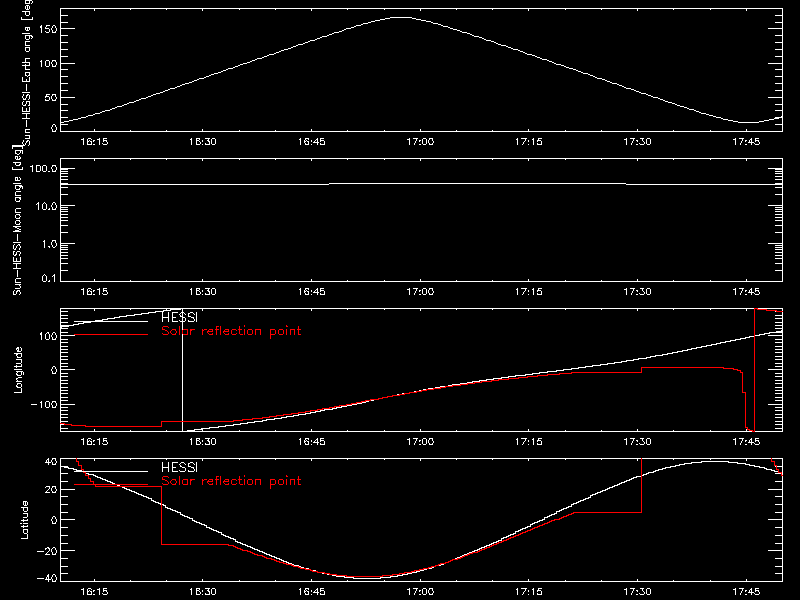Click '17:30' time label under Longitude plot
Image resolution: width=800 pixels, height=600 pixels.
(x=637, y=441)
